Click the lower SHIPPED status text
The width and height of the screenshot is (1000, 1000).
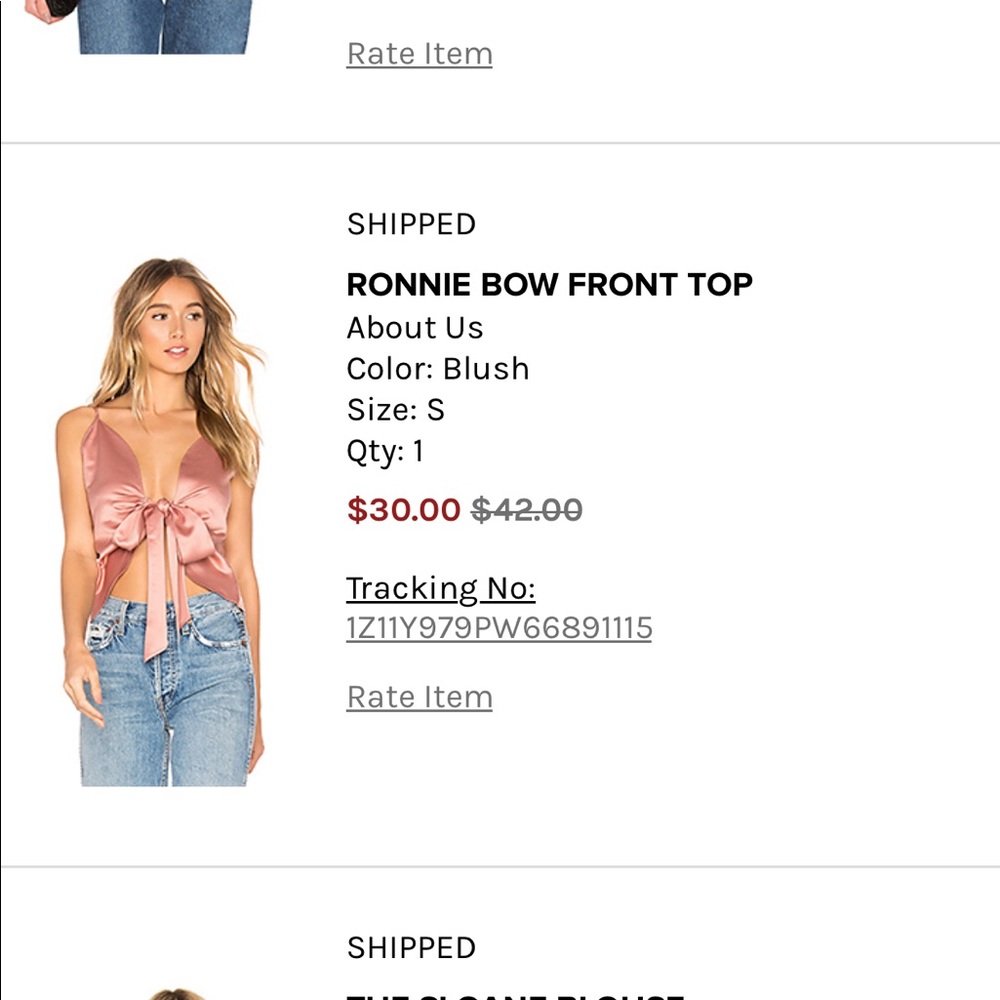(410, 947)
